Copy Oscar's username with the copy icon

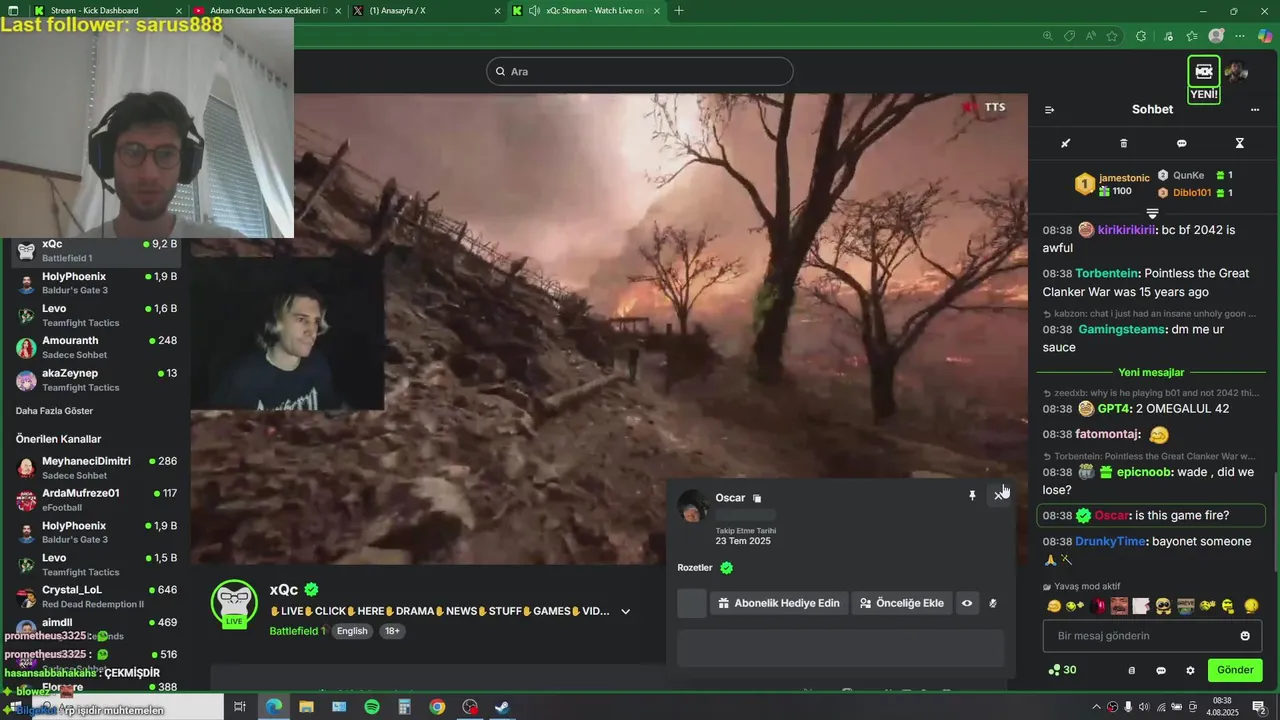(757, 498)
